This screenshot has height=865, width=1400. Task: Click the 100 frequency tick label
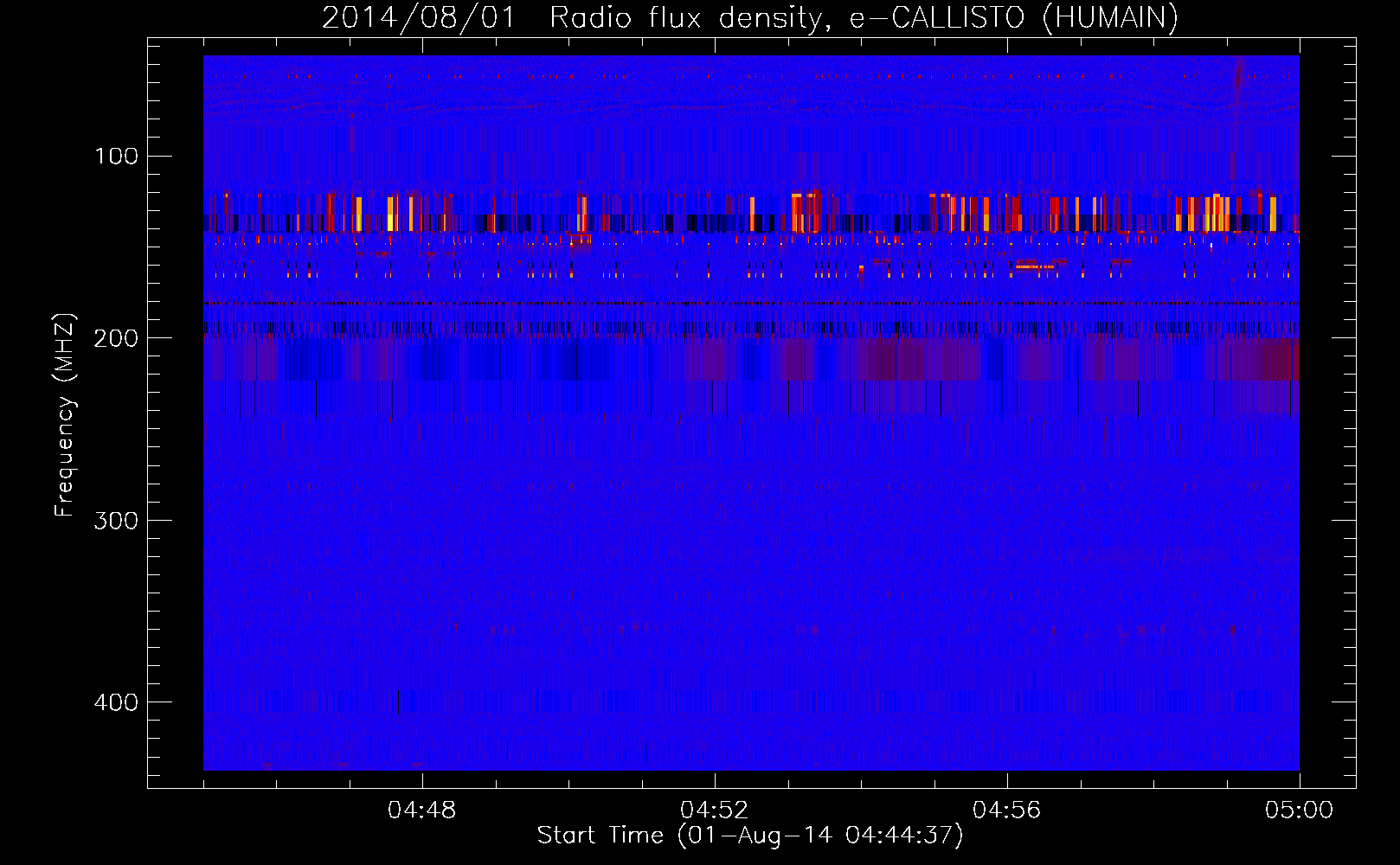point(116,157)
